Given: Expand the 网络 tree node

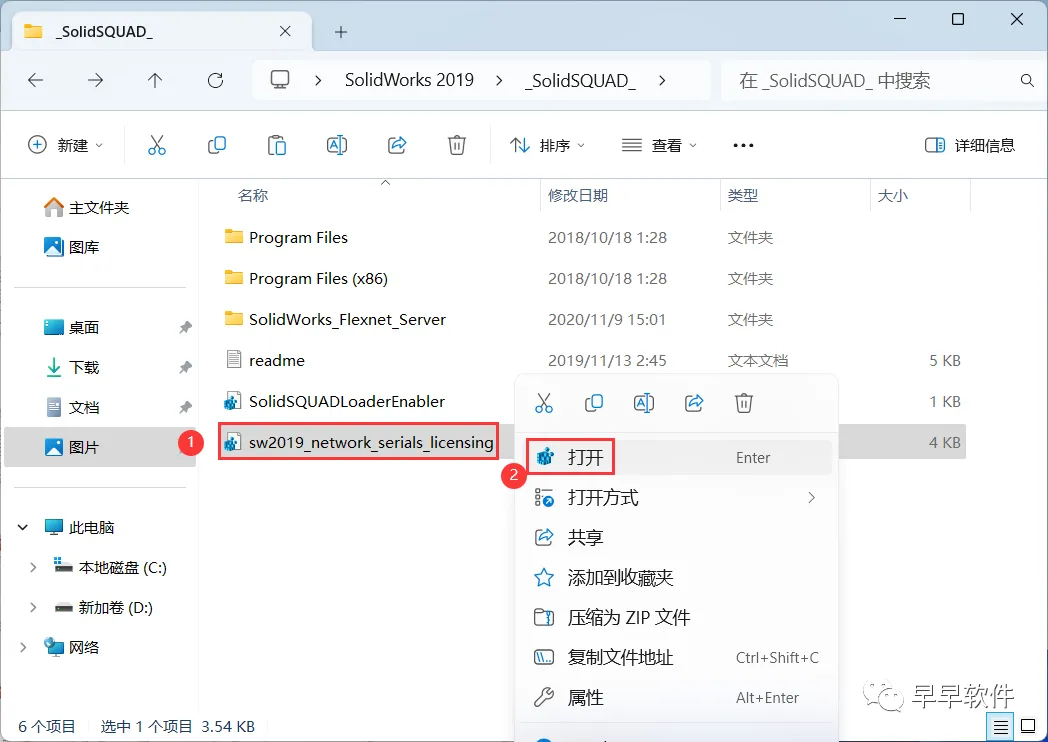Looking at the screenshot, I should pyautogui.click(x=23, y=647).
